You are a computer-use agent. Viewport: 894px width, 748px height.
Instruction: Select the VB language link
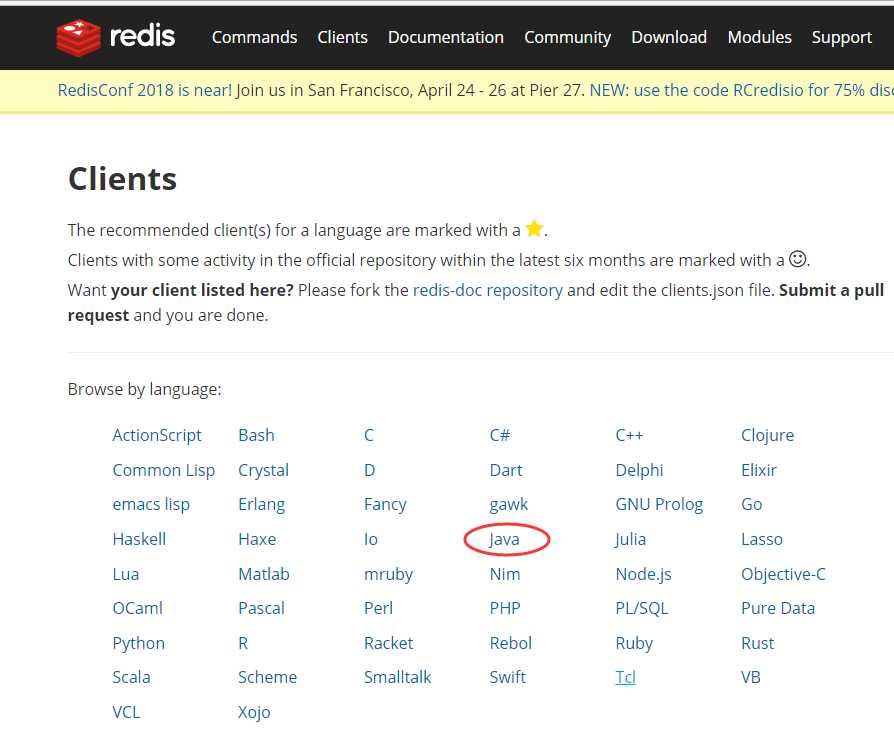(750, 677)
